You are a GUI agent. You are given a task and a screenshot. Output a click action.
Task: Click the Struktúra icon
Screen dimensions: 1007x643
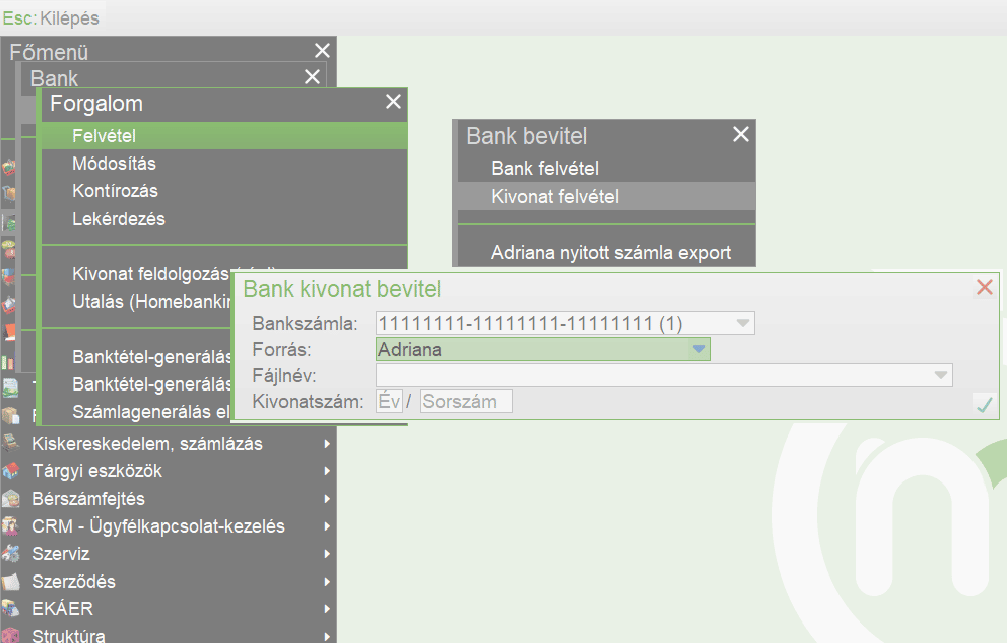(10, 635)
